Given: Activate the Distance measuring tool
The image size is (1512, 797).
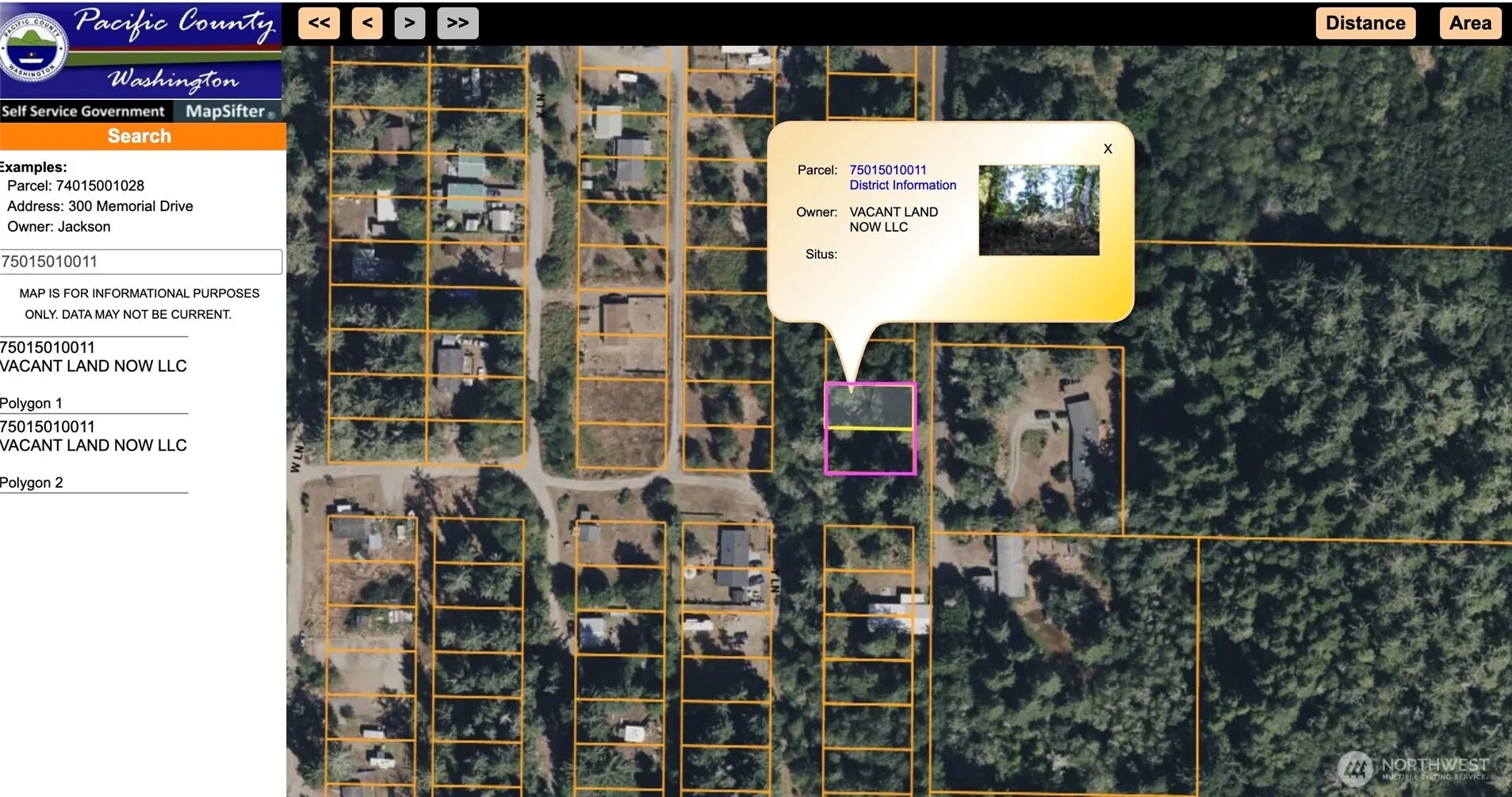Looking at the screenshot, I should coord(1365,23).
